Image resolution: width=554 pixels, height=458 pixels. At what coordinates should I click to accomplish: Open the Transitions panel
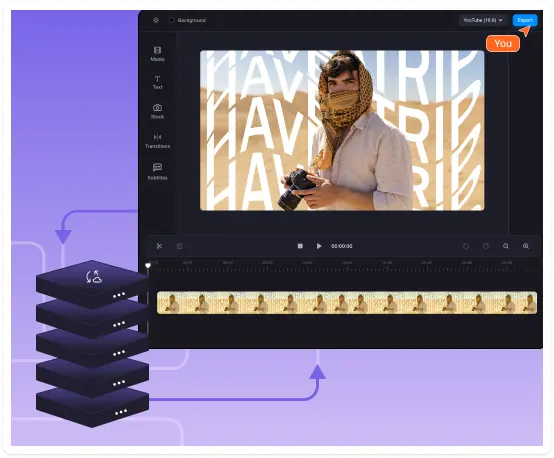(157, 141)
